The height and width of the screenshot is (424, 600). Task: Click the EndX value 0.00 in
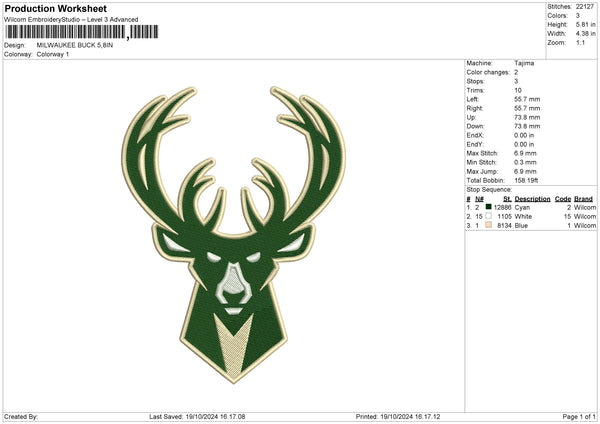coord(524,135)
